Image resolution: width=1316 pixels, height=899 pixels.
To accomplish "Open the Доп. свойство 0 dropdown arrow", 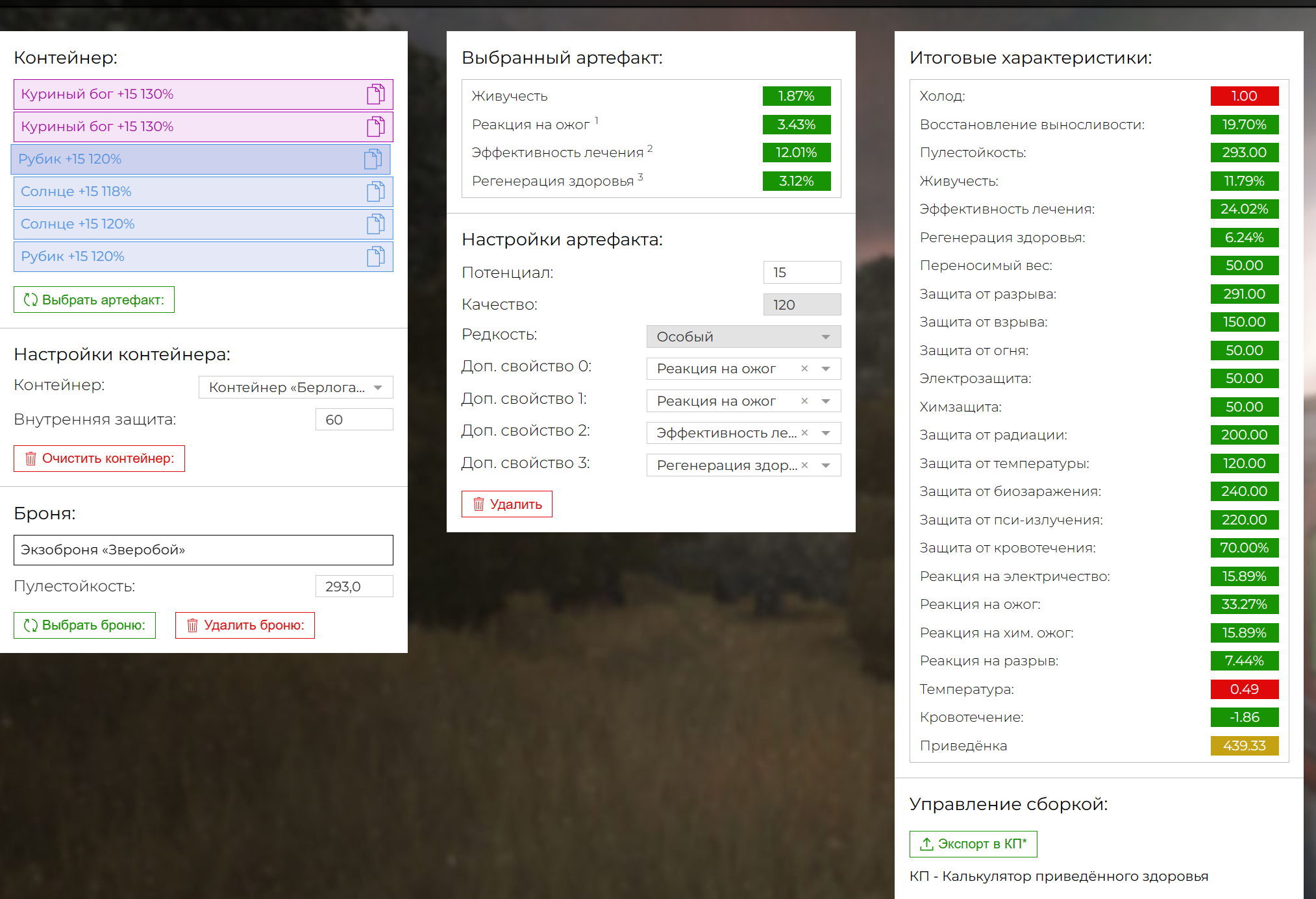I will click(x=826, y=369).
